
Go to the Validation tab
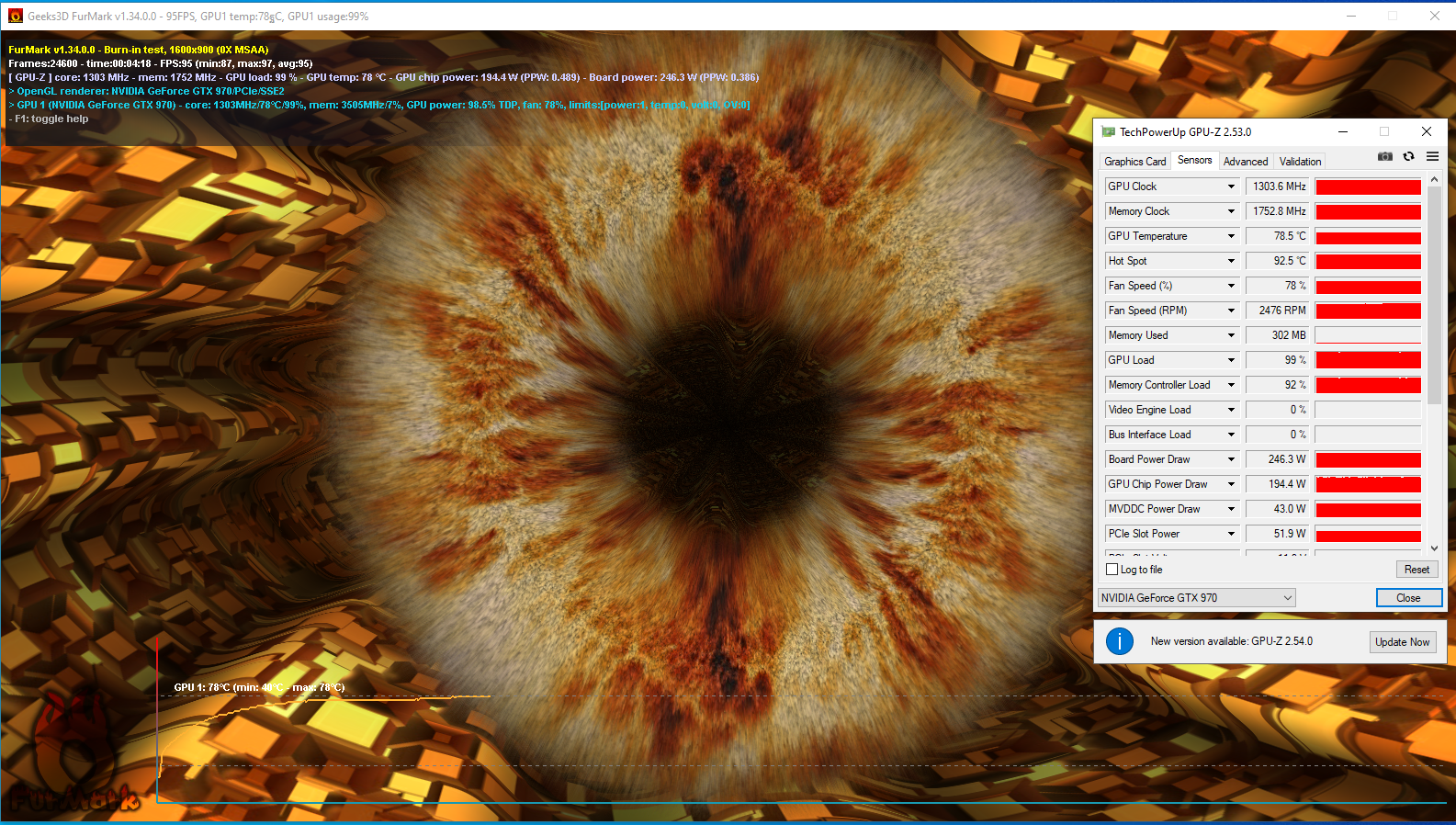tap(1300, 162)
